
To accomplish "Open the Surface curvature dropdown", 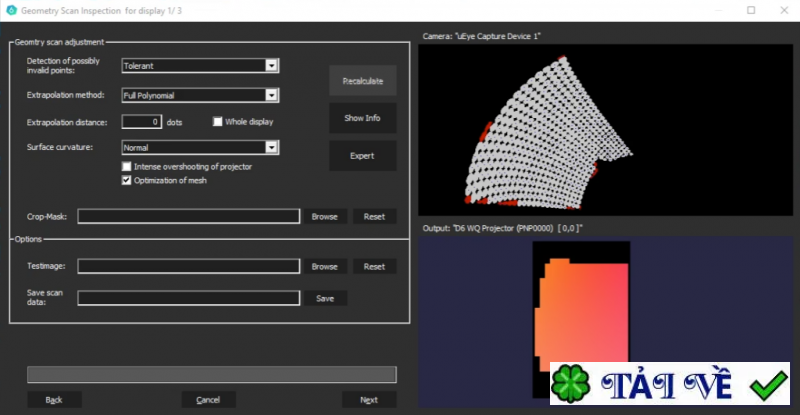I will tap(271, 147).
